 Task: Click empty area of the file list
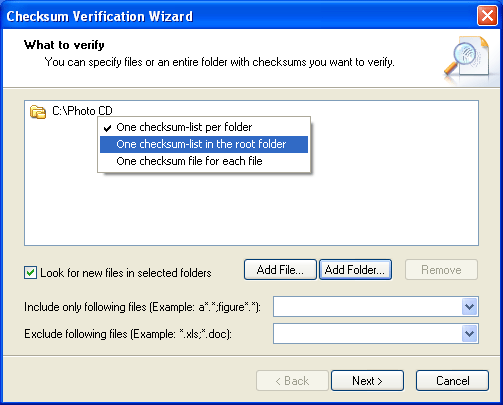tap(251, 210)
